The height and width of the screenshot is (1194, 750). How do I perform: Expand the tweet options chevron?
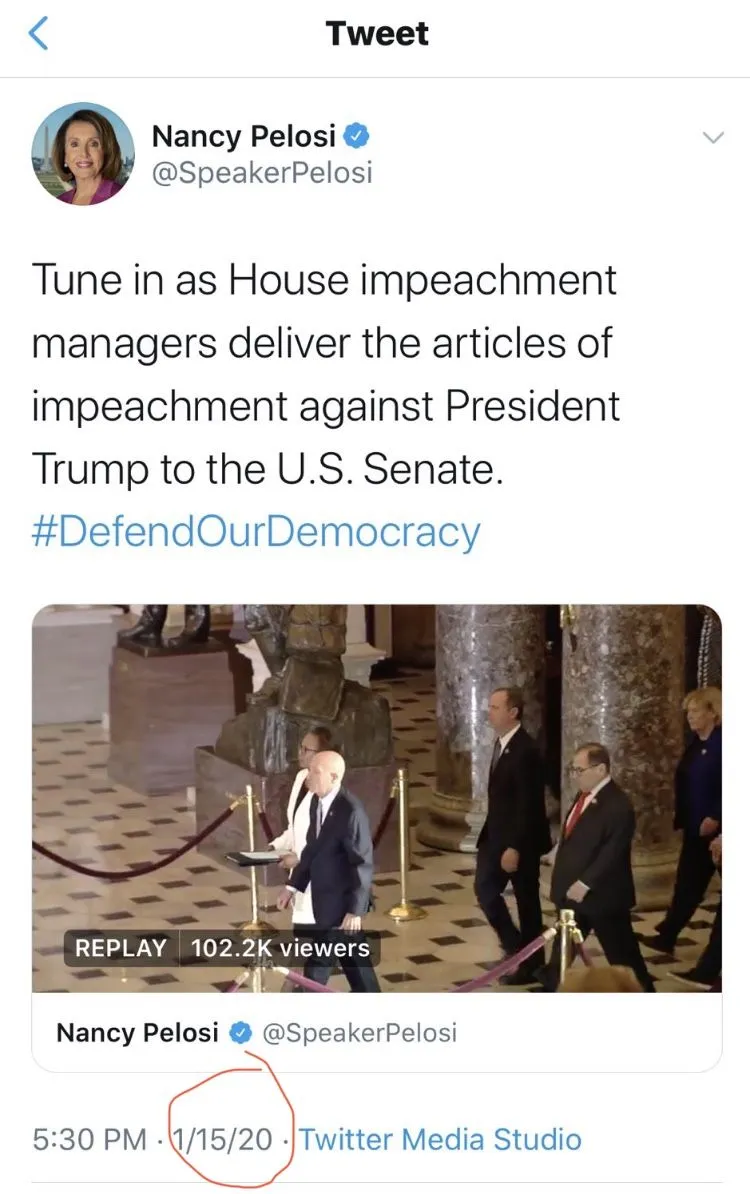coord(713,138)
